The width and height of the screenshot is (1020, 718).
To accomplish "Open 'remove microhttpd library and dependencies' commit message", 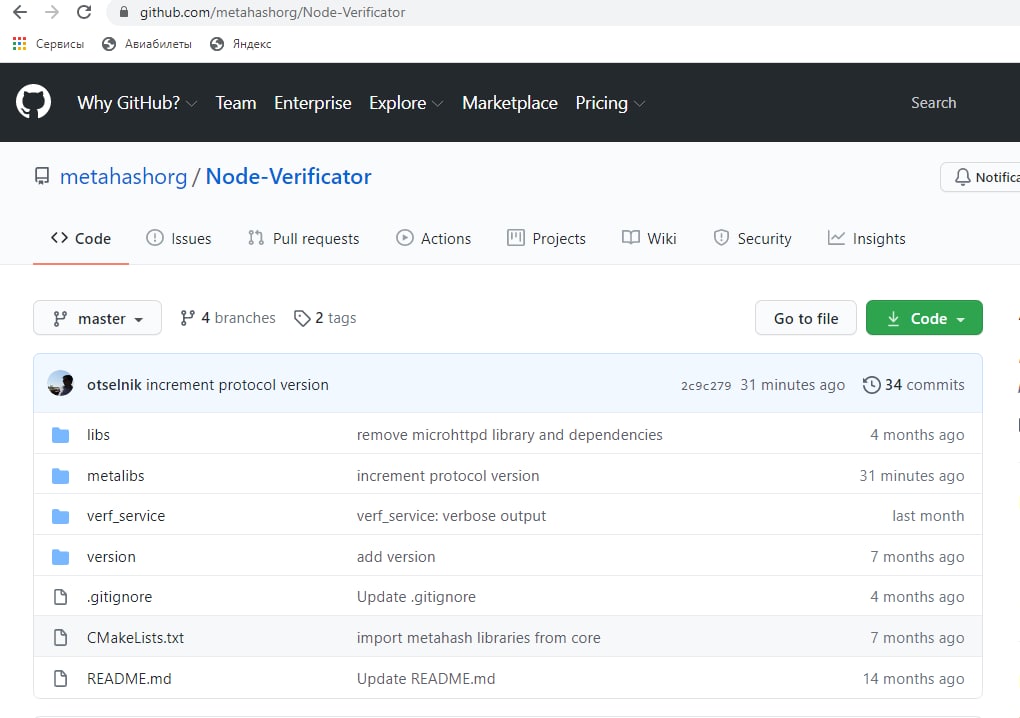I will (509, 434).
